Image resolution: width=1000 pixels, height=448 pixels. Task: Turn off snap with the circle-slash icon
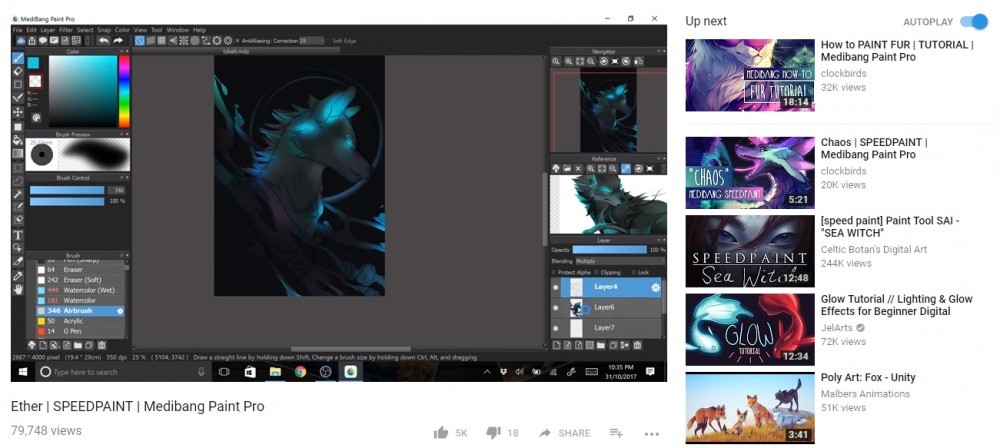(x=140, y=40)
